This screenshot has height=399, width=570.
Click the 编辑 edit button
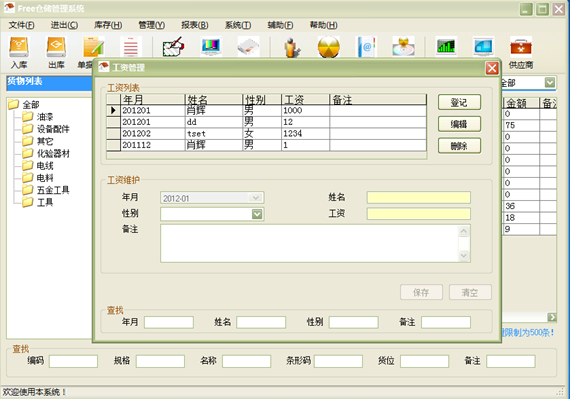tap(459, 124)
